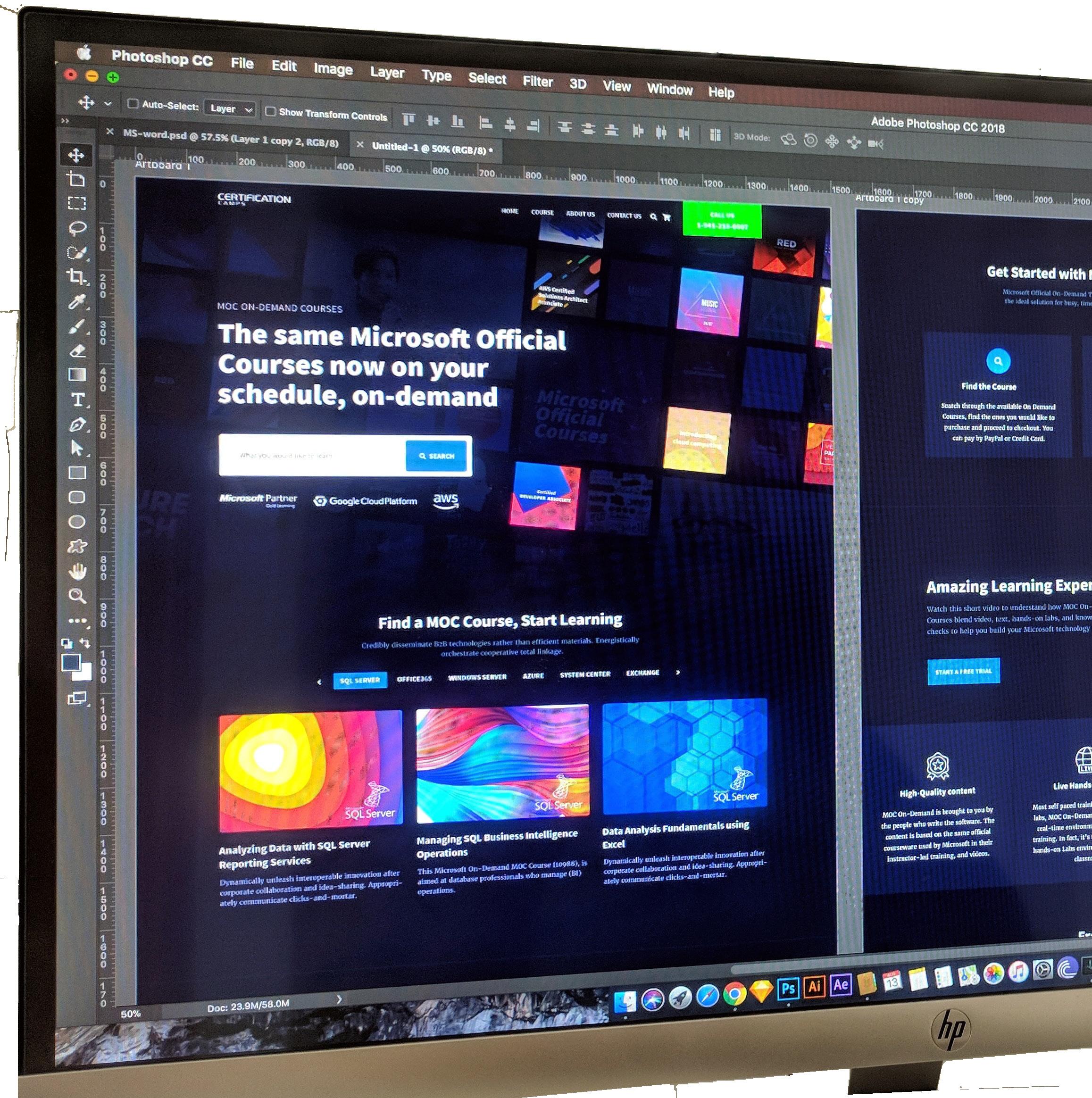Viewport: 1092px width, 1098px height.
Task: Swap foreground and background colors arrow
Action: pos(85,643)
